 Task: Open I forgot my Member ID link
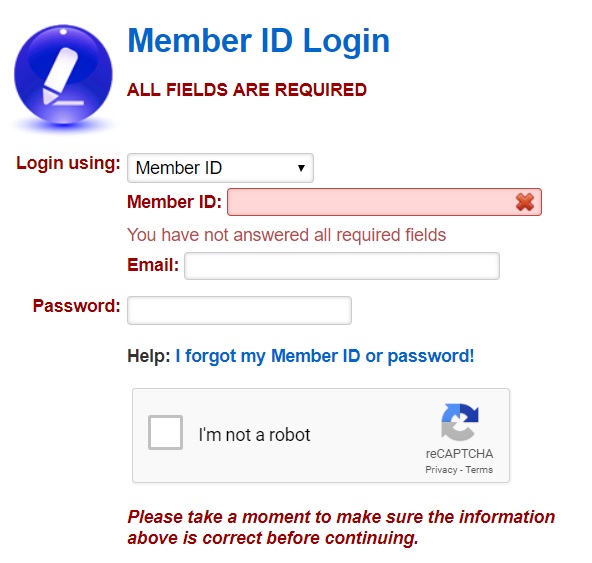pyautogui.click(x=325, y=356)
